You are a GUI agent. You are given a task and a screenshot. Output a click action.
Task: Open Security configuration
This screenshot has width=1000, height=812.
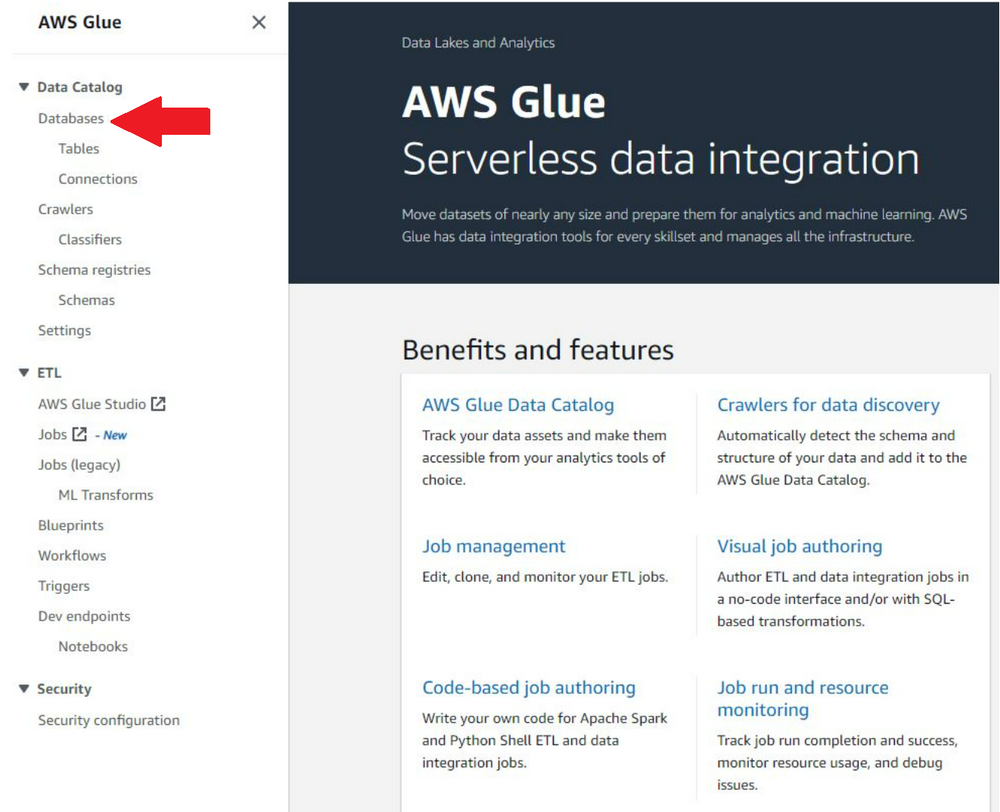click(x=108, y=720)
